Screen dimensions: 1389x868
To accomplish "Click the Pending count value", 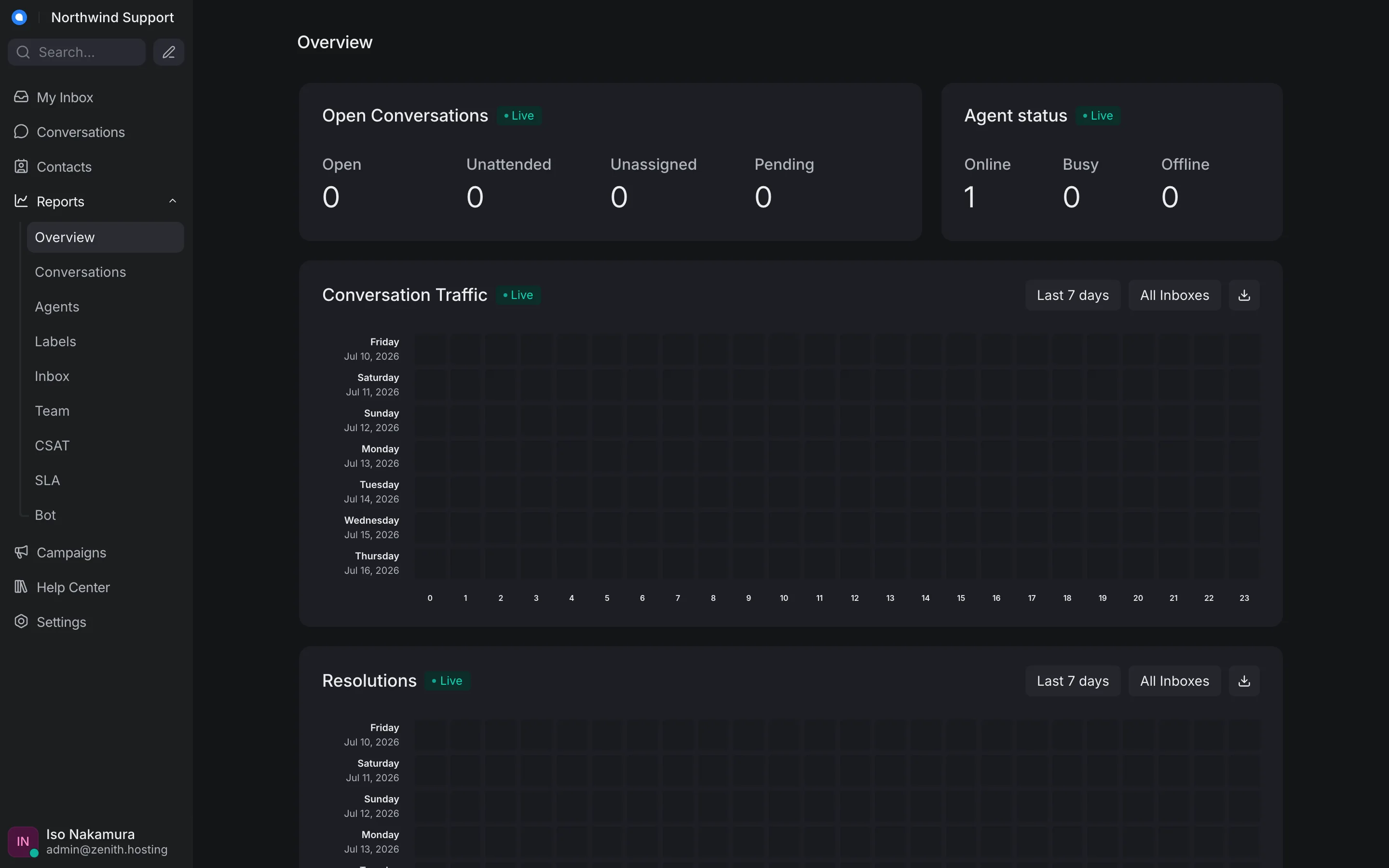I will point(763,198).
